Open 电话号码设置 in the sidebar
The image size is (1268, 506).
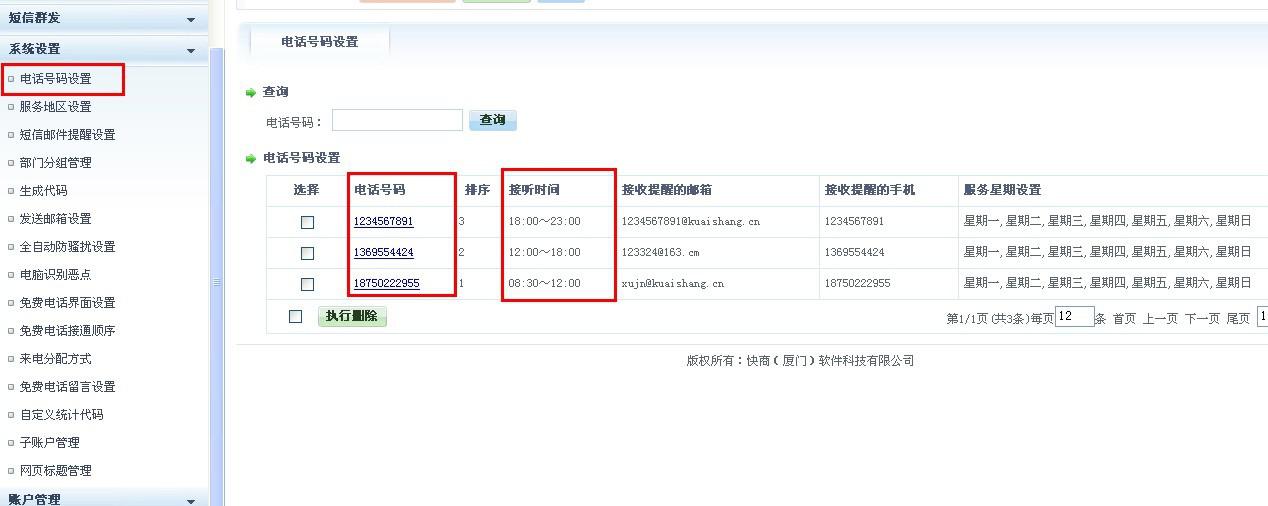click(x=55, y=79)
